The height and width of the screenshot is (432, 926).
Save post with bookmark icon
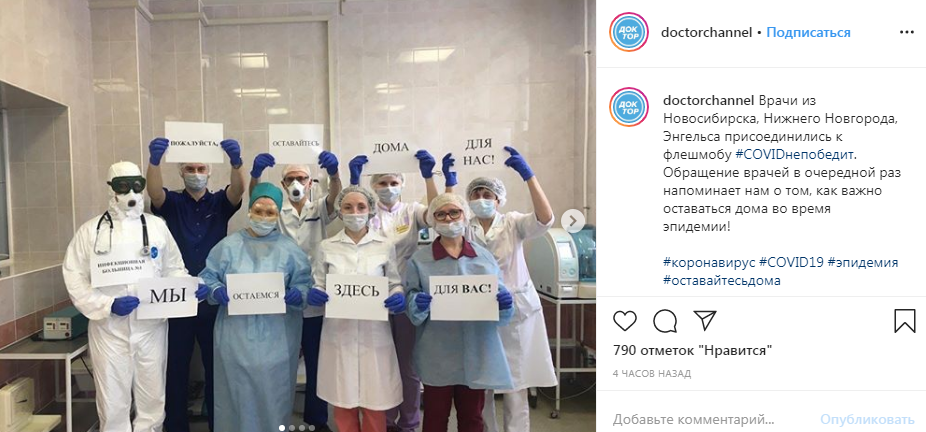[905, 321]
